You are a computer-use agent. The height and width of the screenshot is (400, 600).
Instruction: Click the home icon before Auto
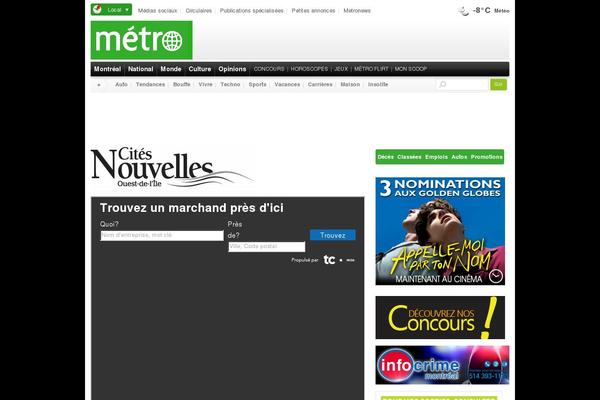(x=99, y=85)
